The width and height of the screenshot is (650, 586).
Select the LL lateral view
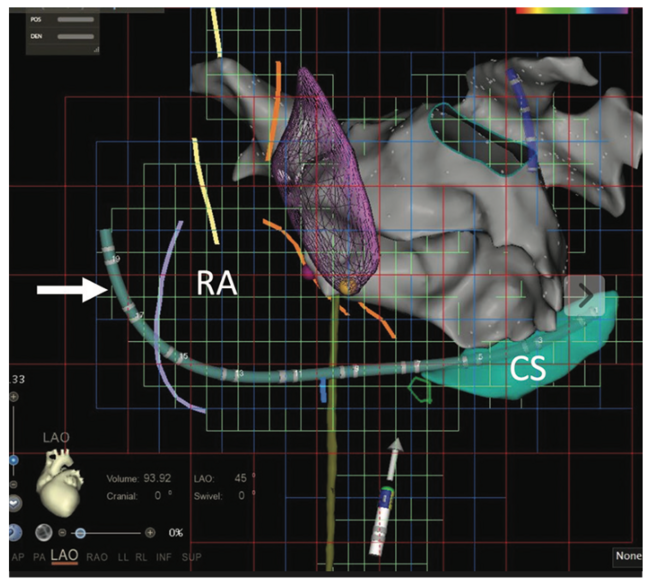[x=123, y=556]
